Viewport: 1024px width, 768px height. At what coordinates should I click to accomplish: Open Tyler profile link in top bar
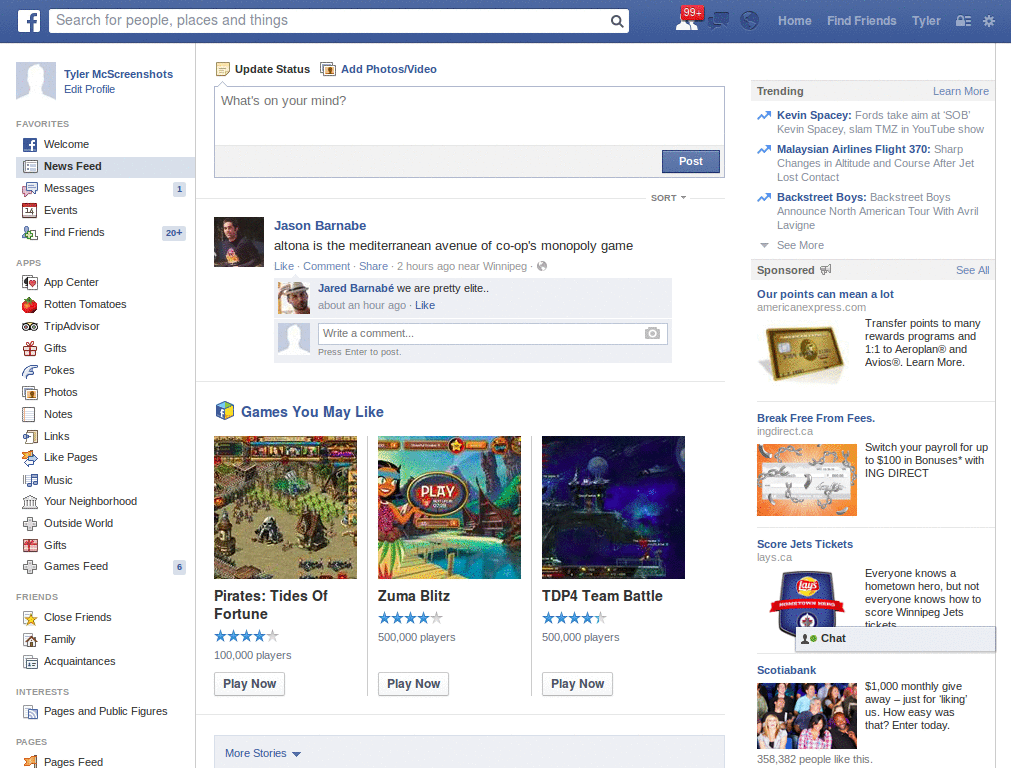point(926,21)
